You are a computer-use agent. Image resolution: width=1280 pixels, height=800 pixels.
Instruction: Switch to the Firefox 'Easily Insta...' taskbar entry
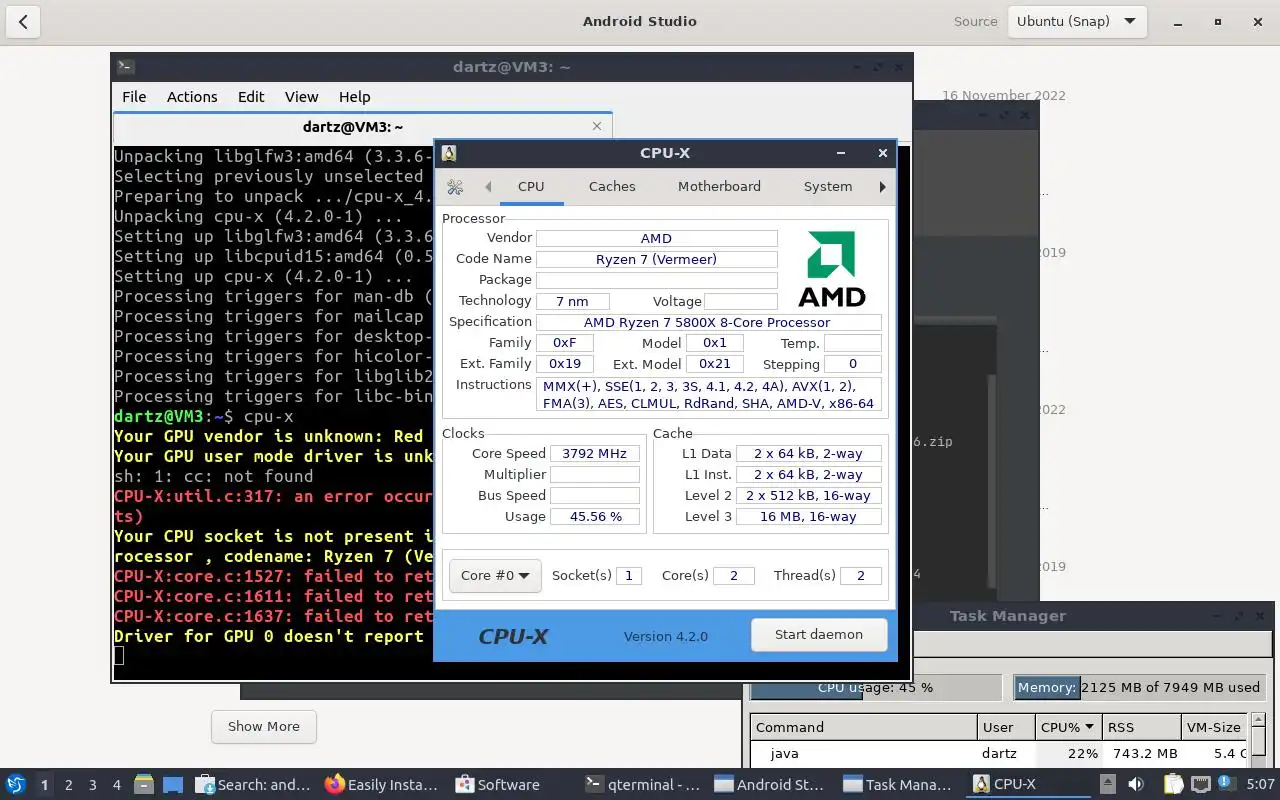point(383,785)
